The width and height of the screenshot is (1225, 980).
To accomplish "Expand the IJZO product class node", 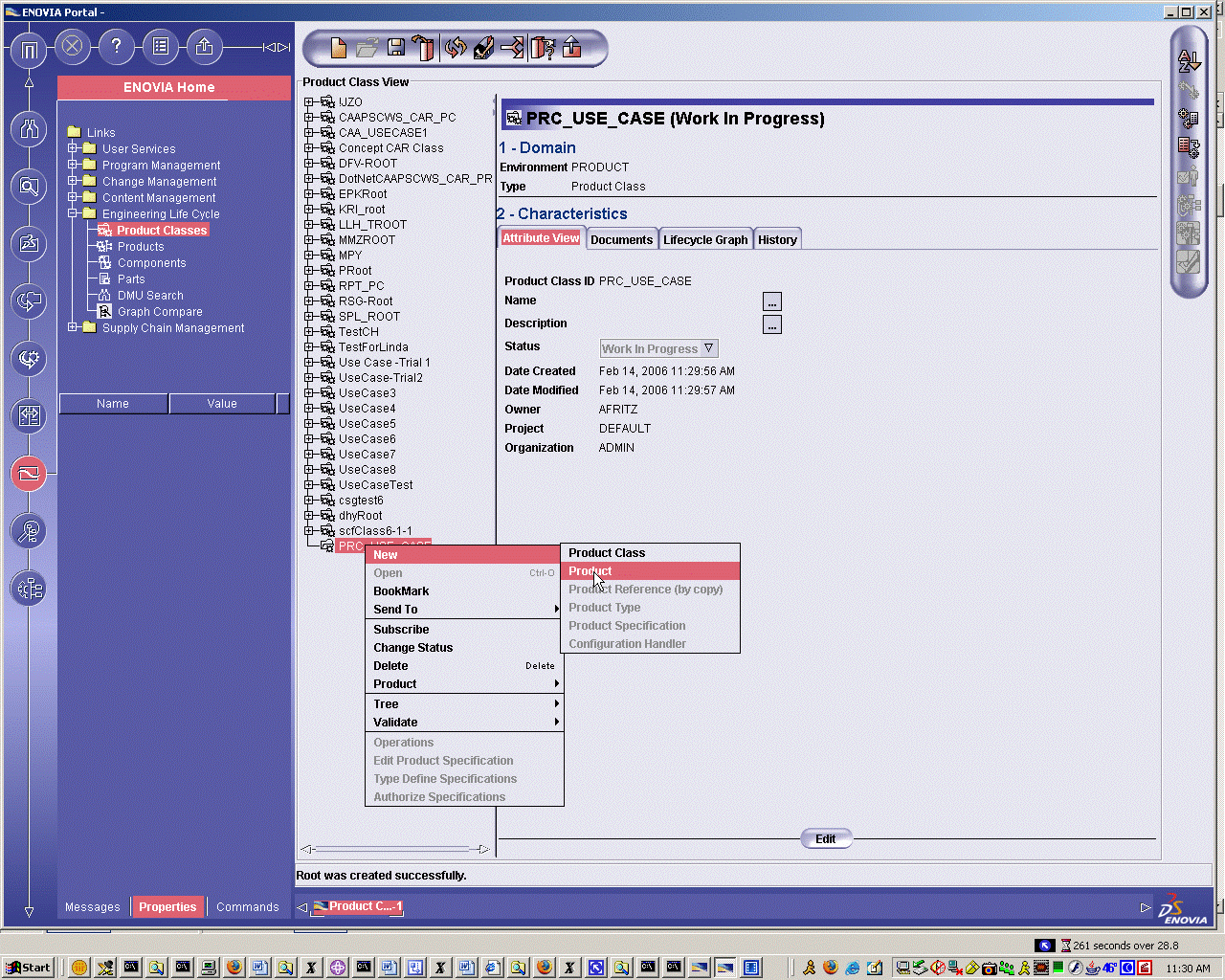I will click(x=309, y=101).
